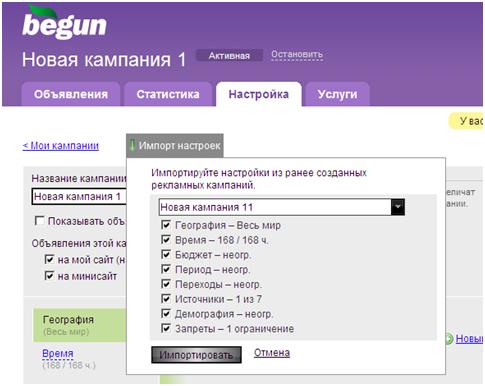
Task: Toggle Запреты – 1 ограничение checkbox
Action: (x=166, y=328)
